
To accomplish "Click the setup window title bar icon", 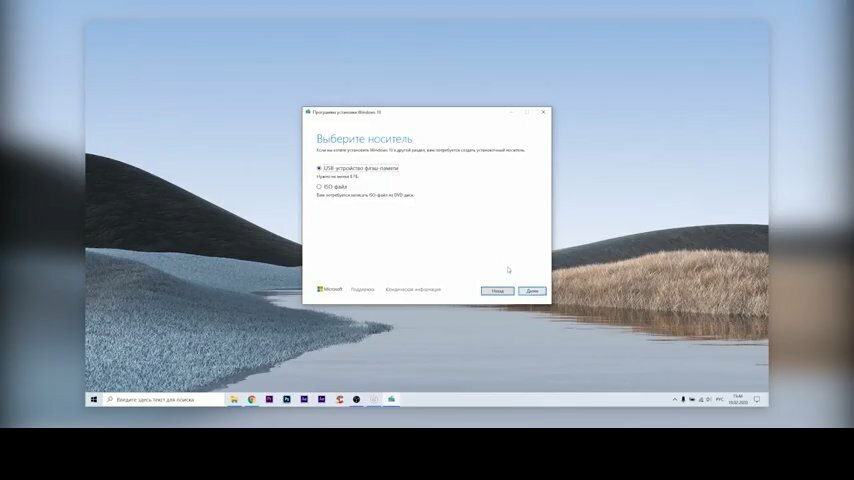I will [x=308, y=112].
